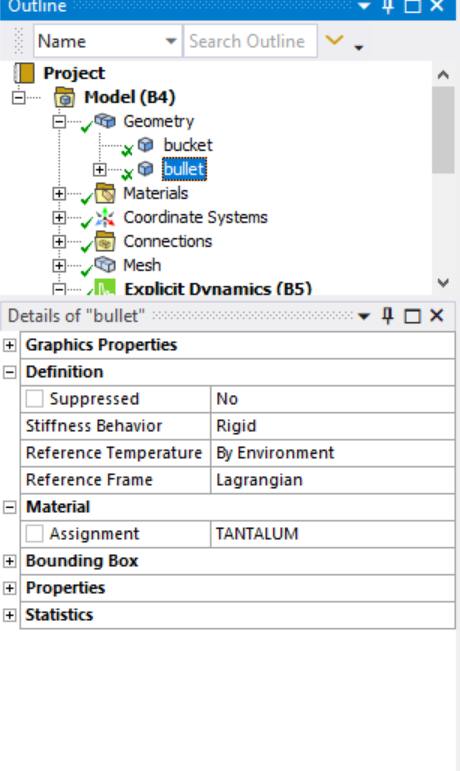Click the Search Outline input field
Viewport: 460px width, 771px height.
coord(250,41)
